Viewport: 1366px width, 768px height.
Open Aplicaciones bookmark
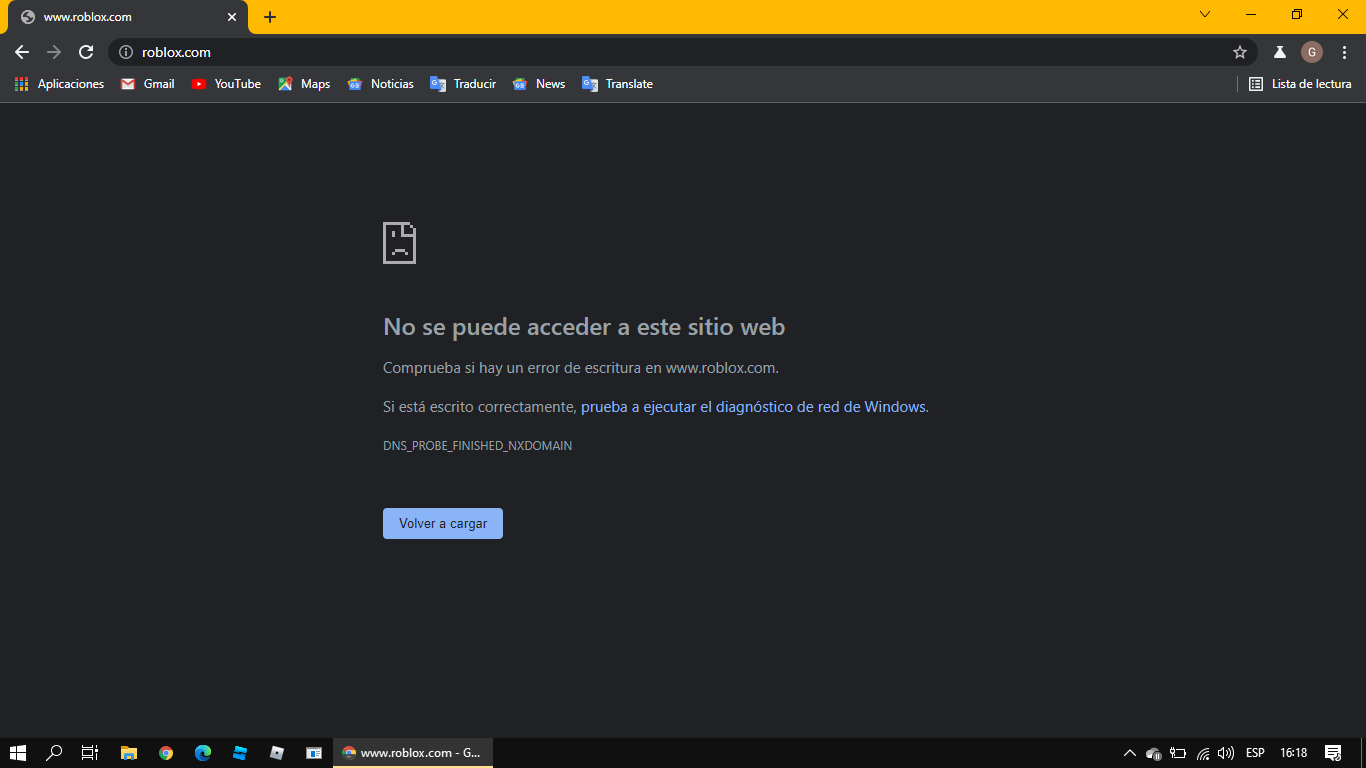60,84
